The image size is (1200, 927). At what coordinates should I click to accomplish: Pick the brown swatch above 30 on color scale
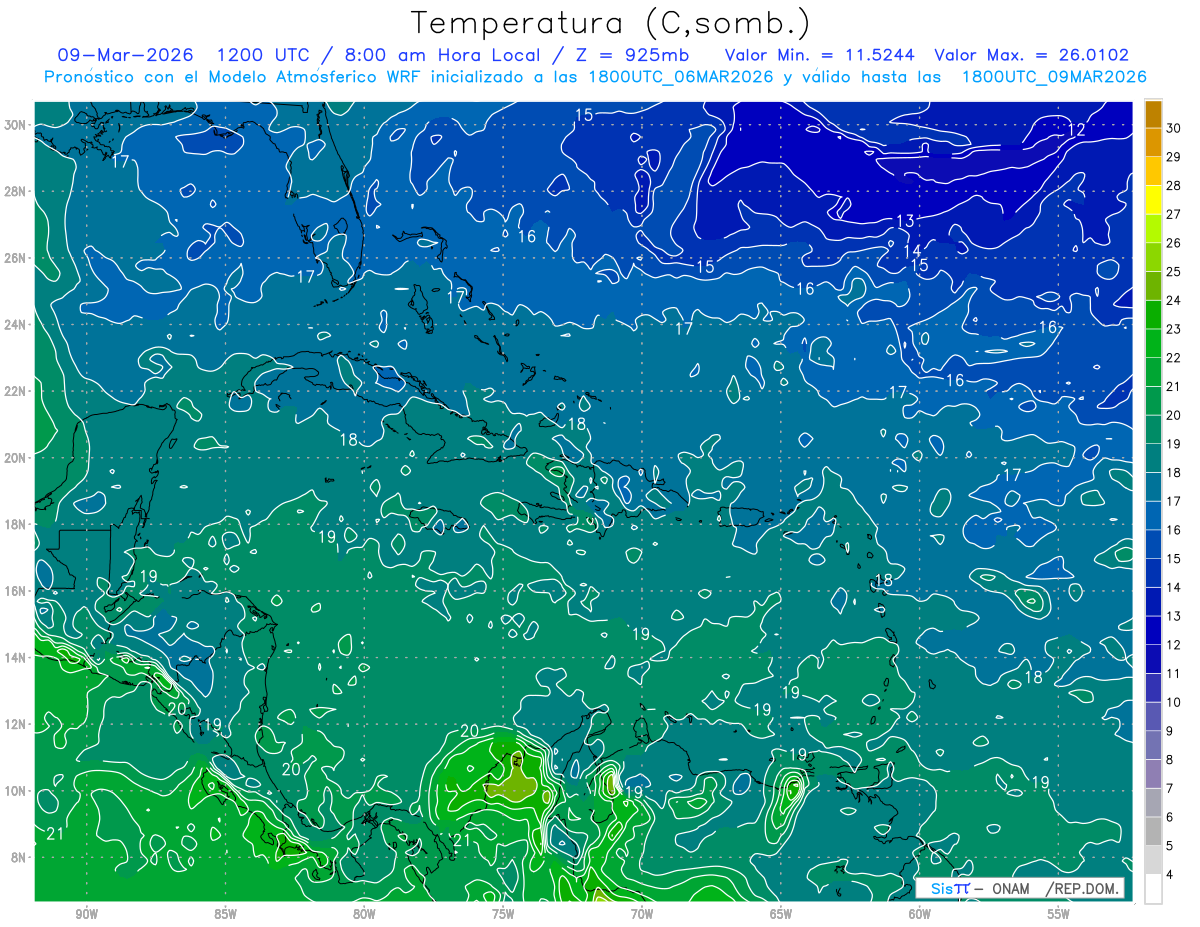coord(1153,114)
